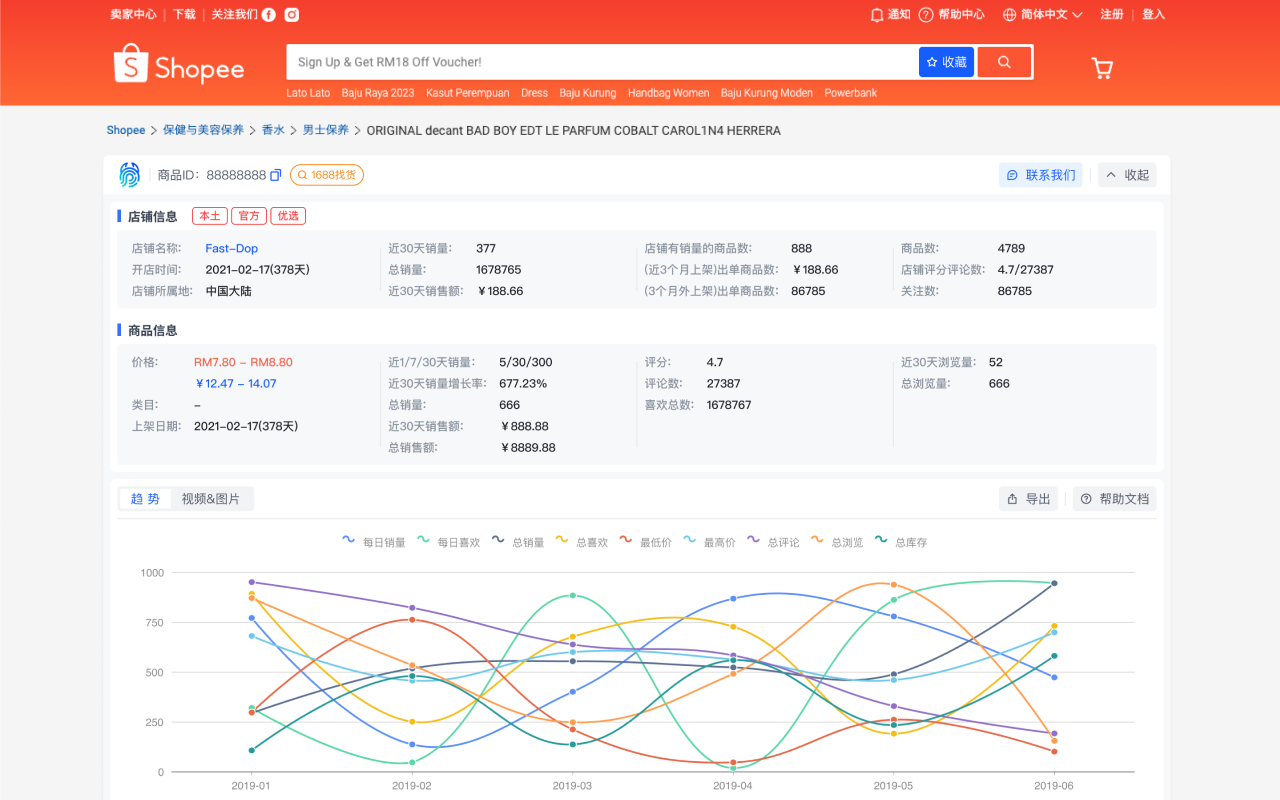1280x800 pixels.
Task: Toggle the 总库存 legend series
Action: [x=901, y=542]
